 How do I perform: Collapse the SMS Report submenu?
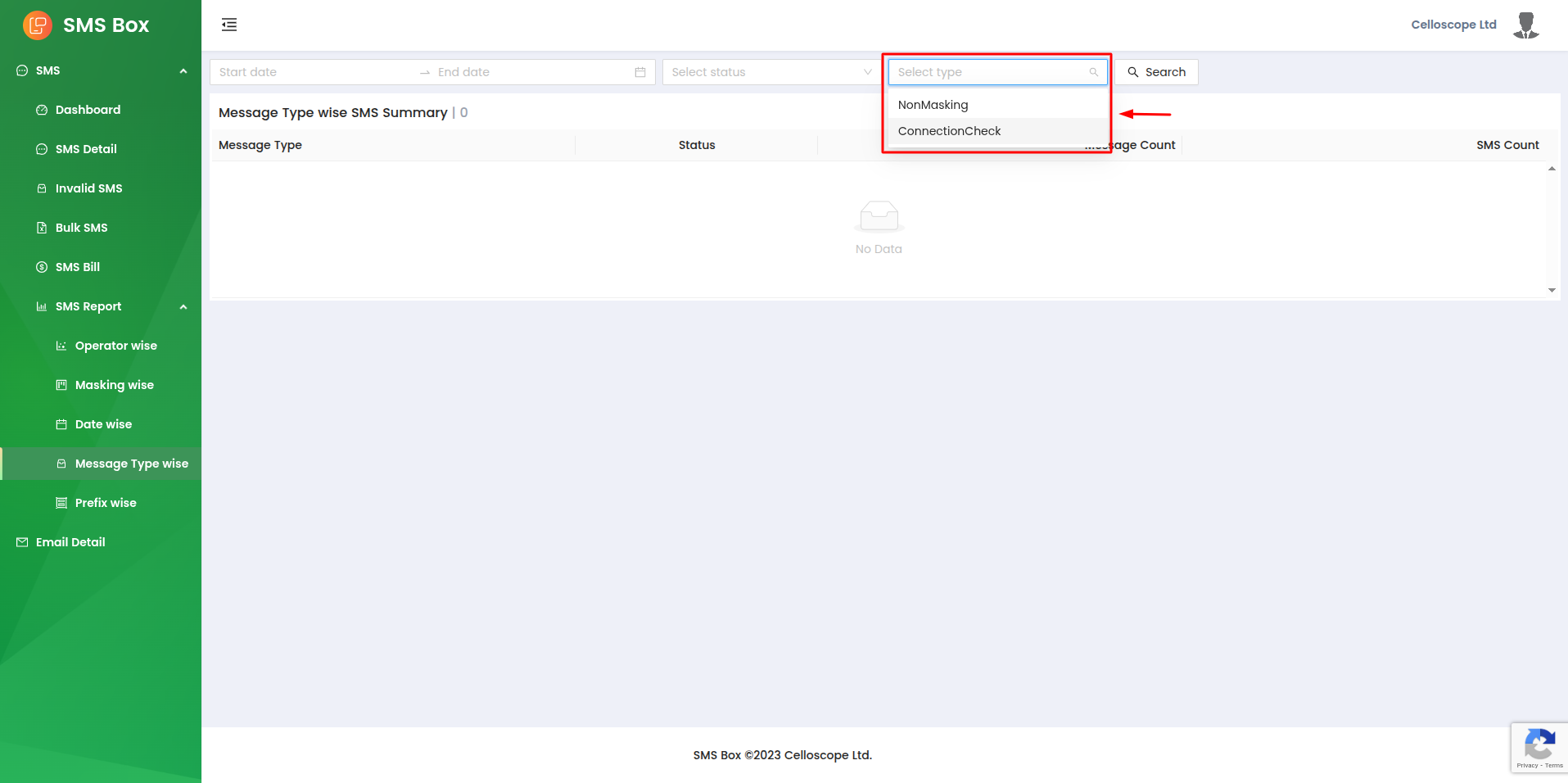pos(183,307)
